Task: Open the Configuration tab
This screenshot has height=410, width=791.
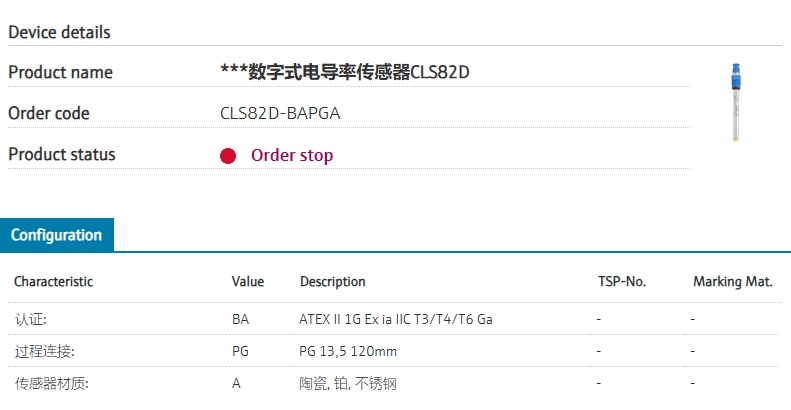Action: 57,235
